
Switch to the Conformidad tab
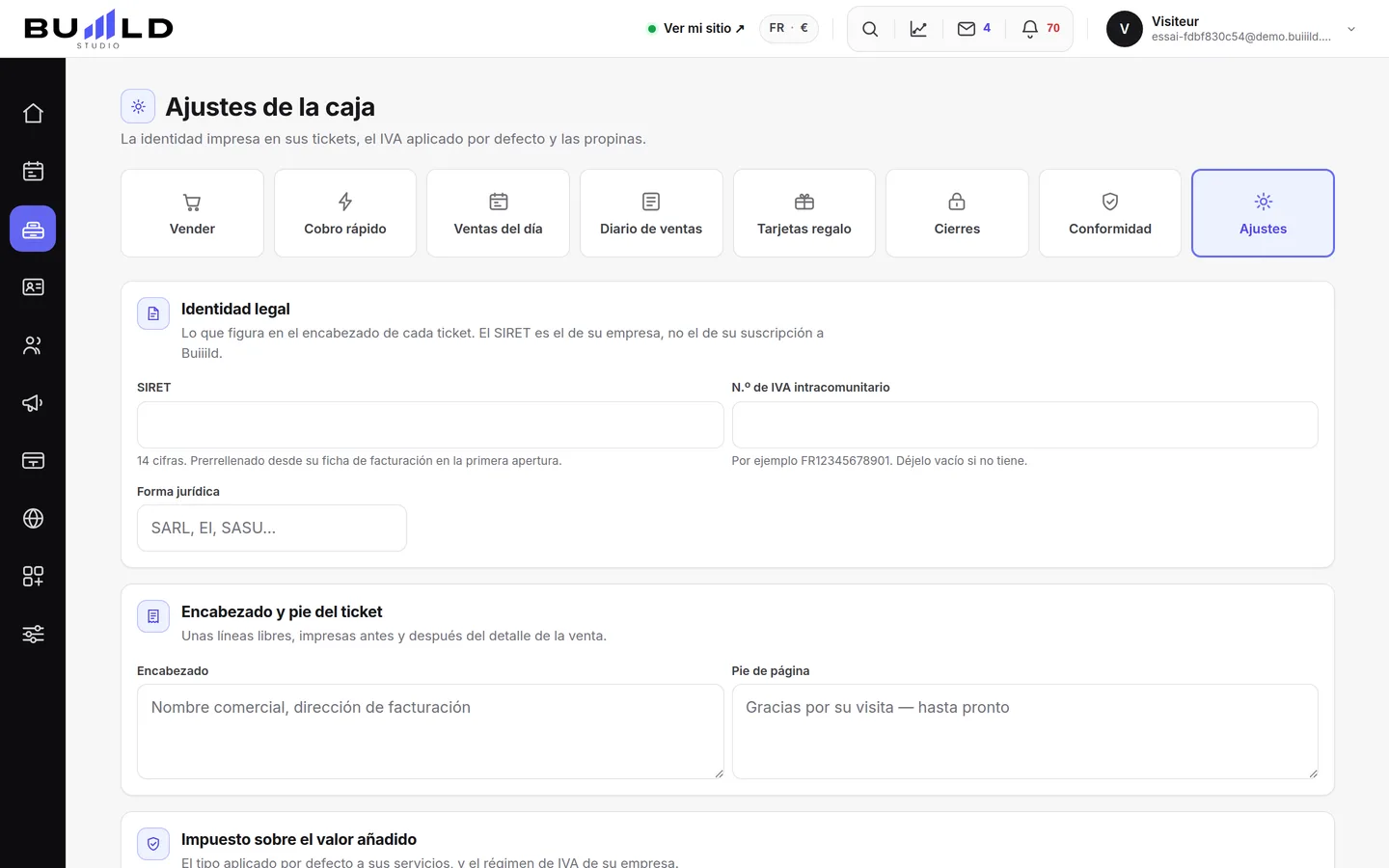pos(1110,213)
